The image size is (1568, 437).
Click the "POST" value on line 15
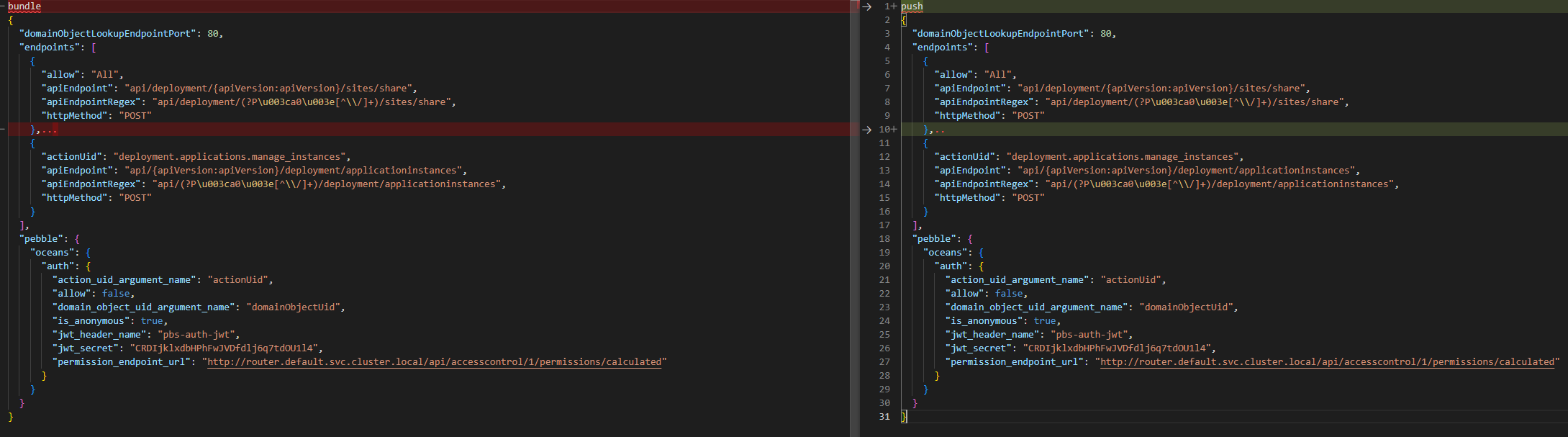[x=1028, y=198]
